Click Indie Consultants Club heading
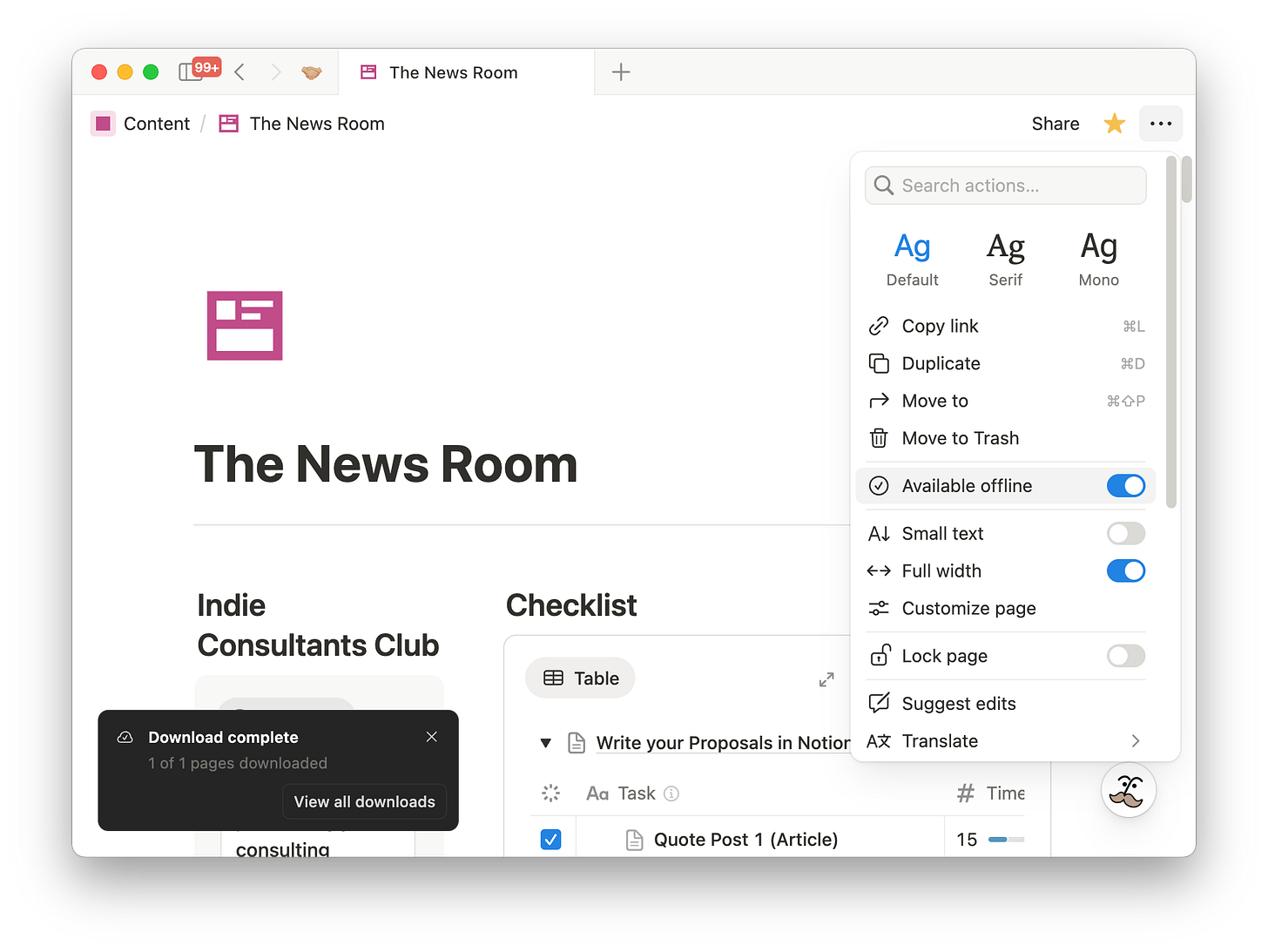 coord(318,625)
